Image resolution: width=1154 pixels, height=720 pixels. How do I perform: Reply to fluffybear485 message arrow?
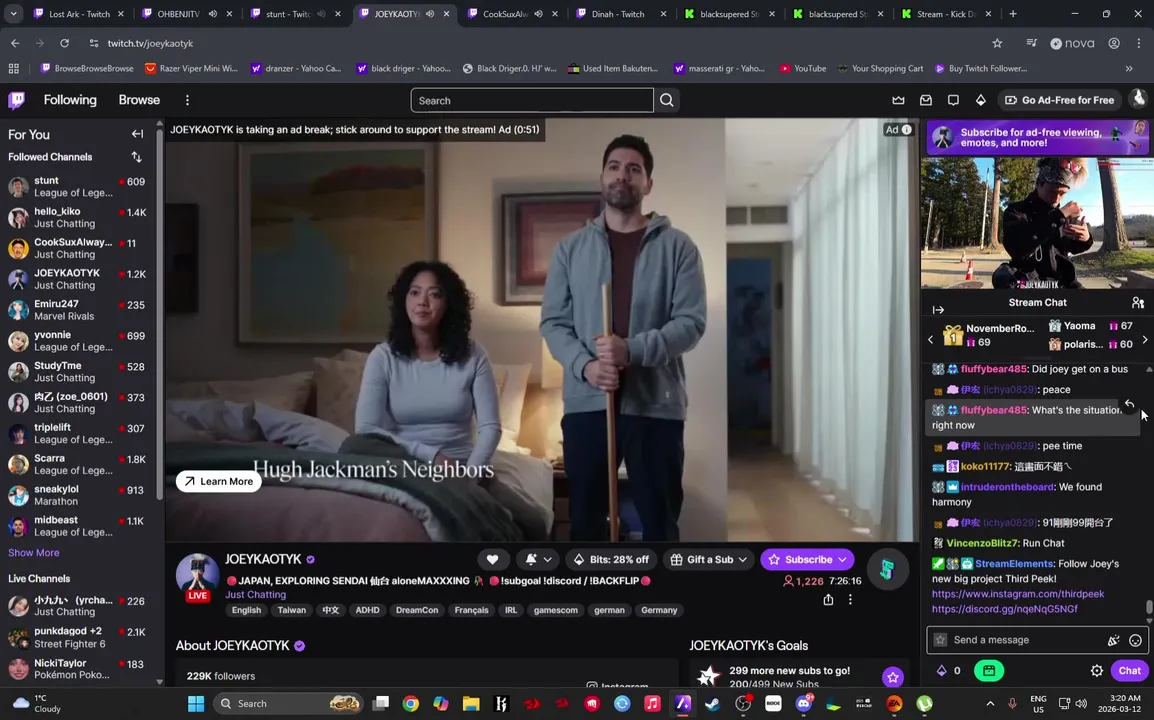tap(1129, 404)
